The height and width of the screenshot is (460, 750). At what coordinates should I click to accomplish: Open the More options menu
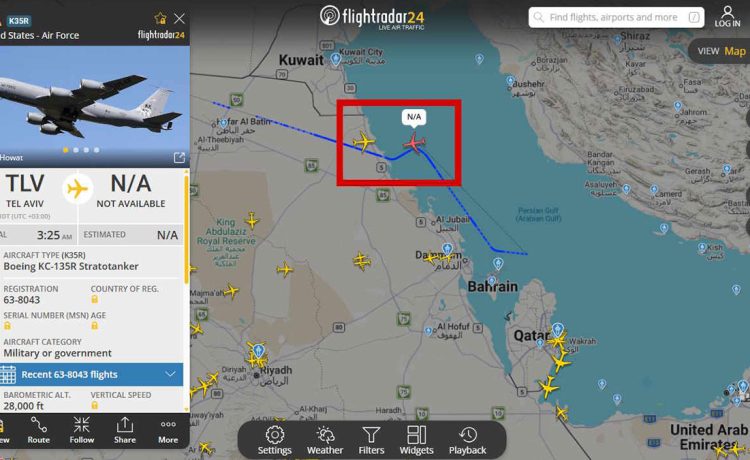168,430
